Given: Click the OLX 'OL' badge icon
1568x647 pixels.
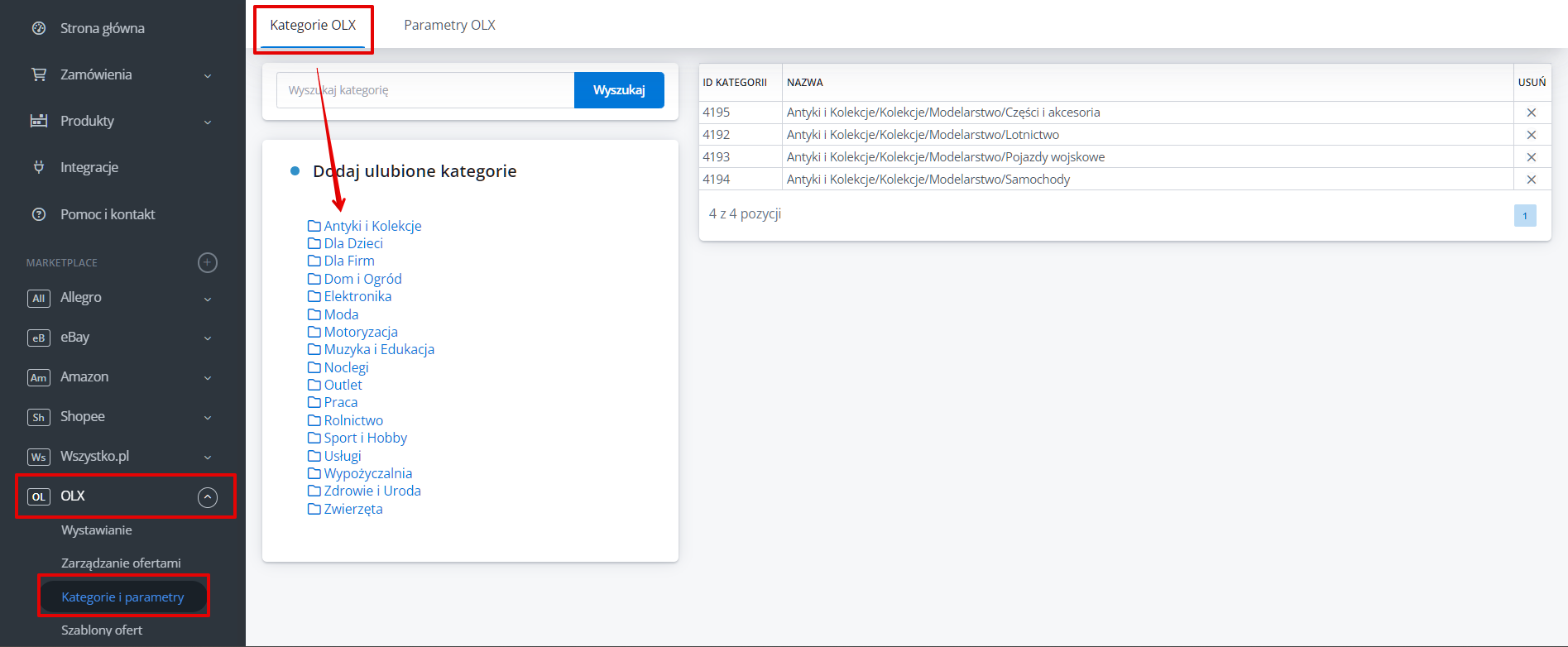Looking at the screenshot, I should pos(39,496).
